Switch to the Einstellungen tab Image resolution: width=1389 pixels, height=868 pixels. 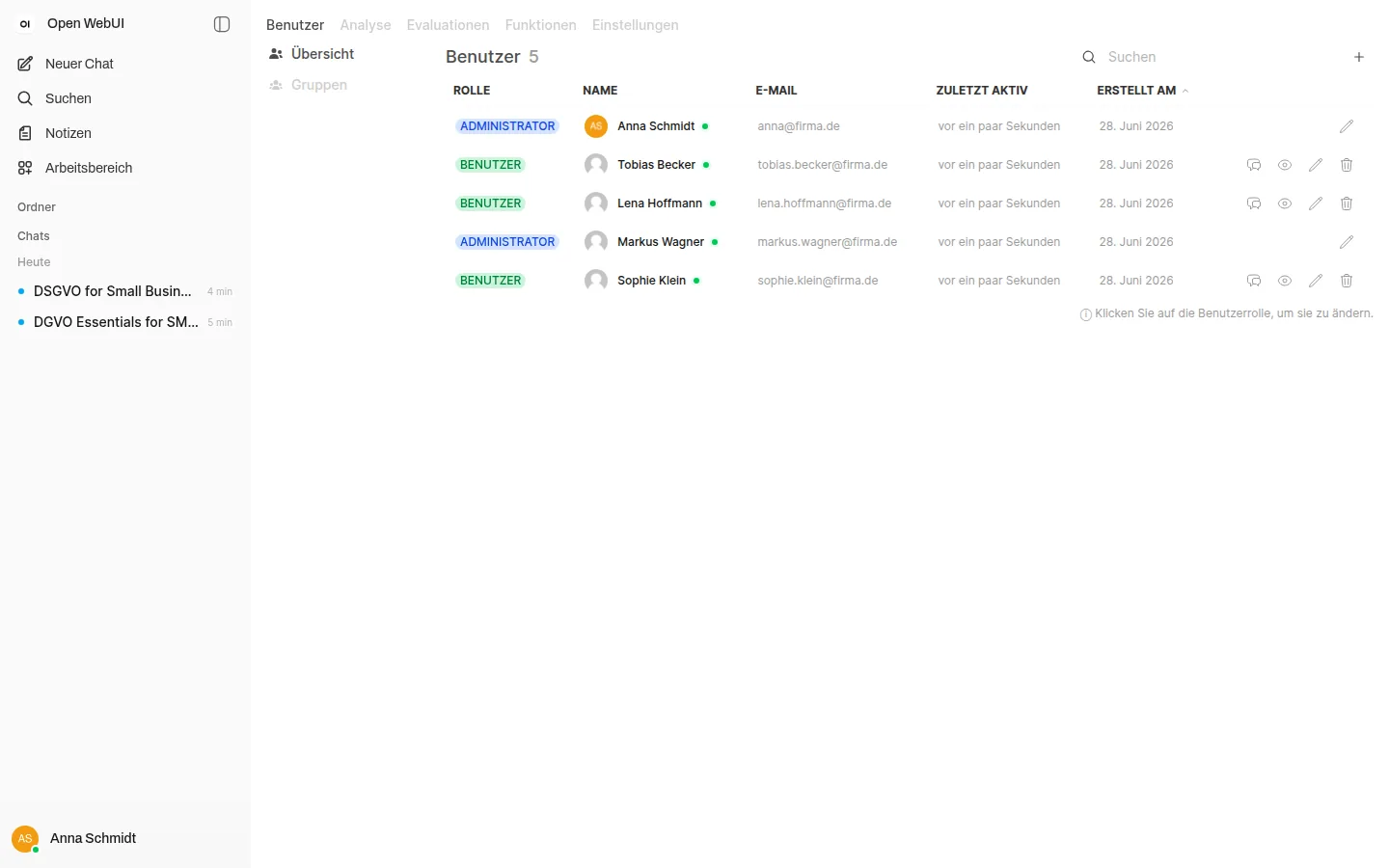(x=635, y=25)
